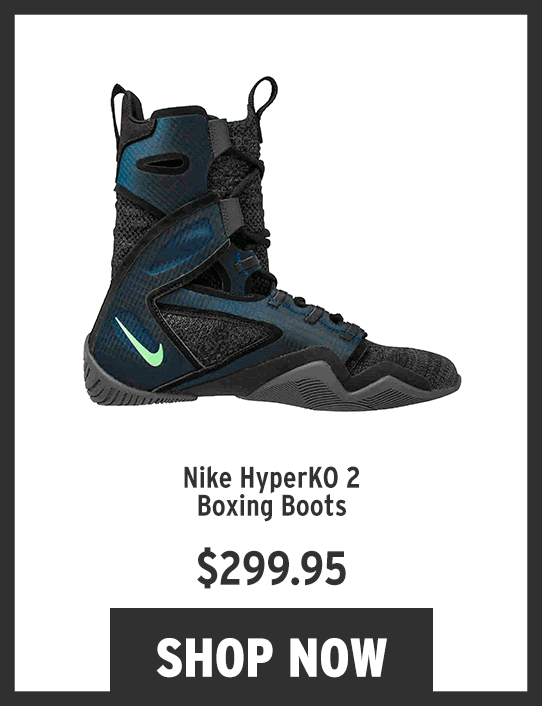Click the word SHOP on the button
This screenshot has height=706, width=542.
coord(213,657)
